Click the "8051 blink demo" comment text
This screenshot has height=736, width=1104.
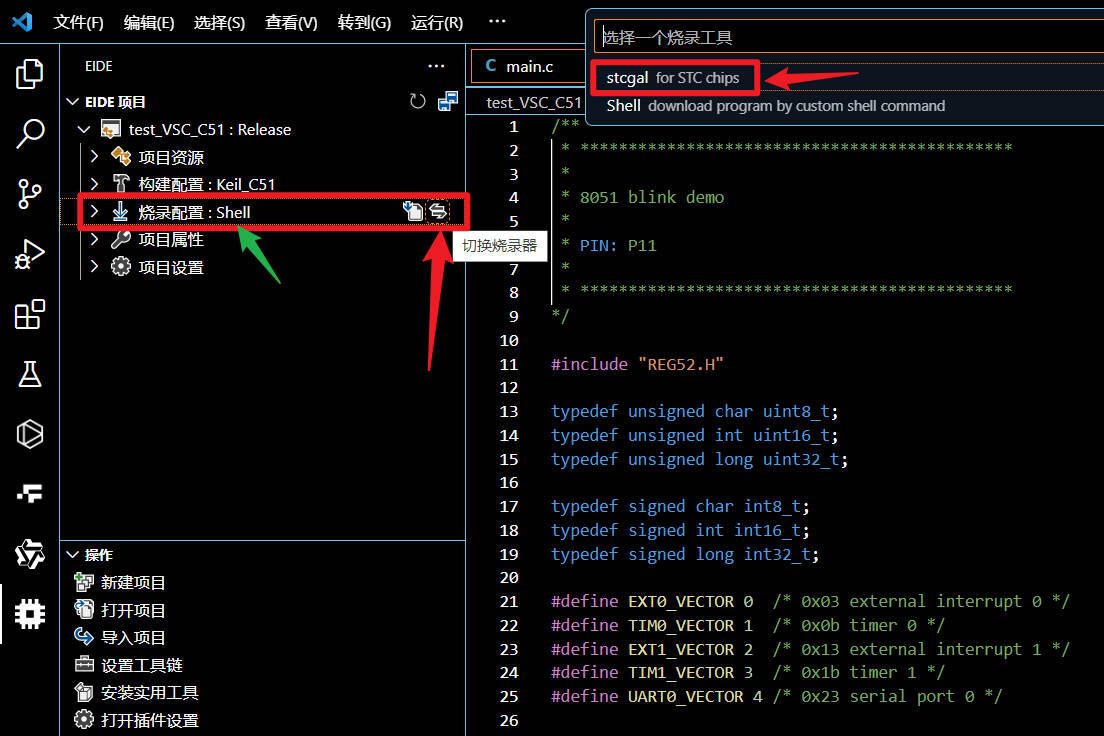[x=651, y=197]
